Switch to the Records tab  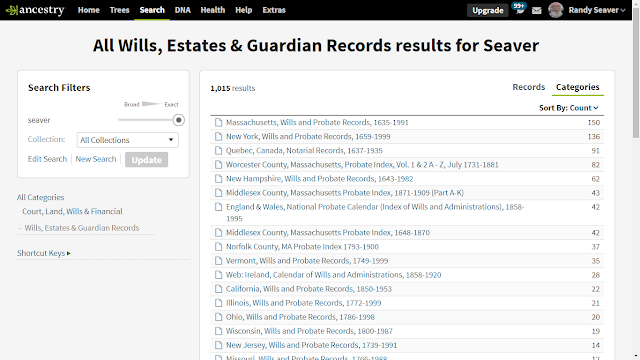(x=529, y=87)
